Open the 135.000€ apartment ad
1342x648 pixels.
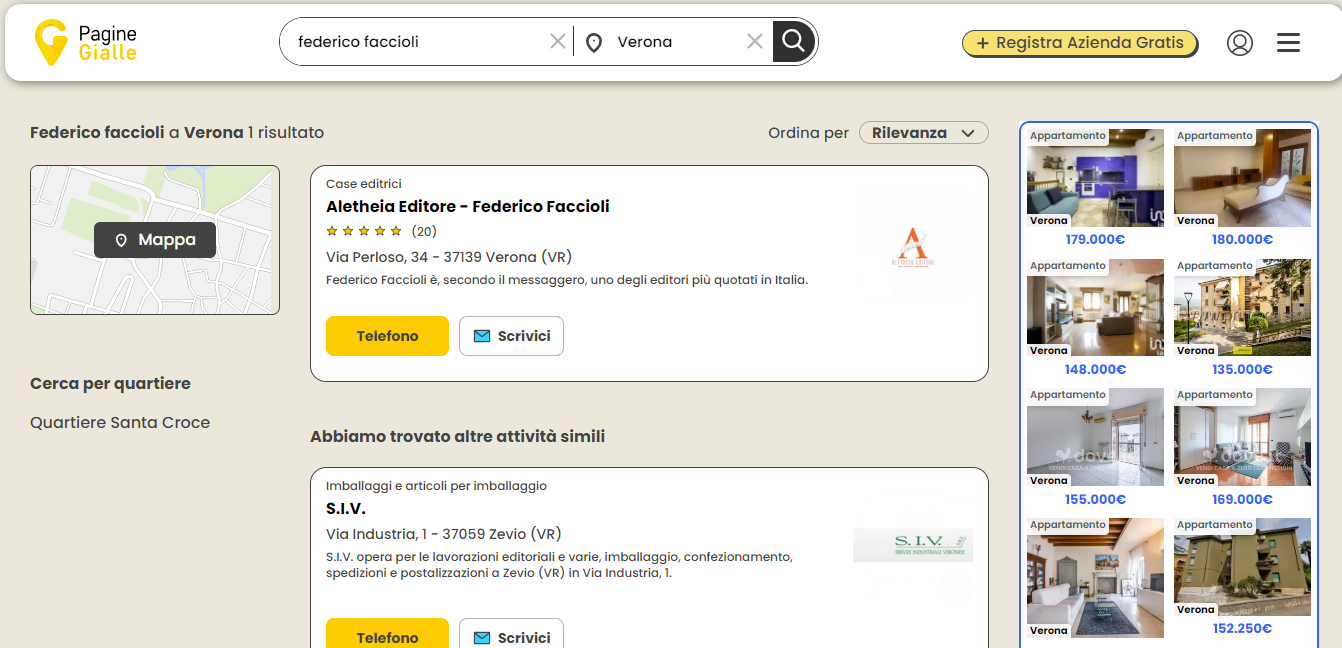click(1242, 317)
